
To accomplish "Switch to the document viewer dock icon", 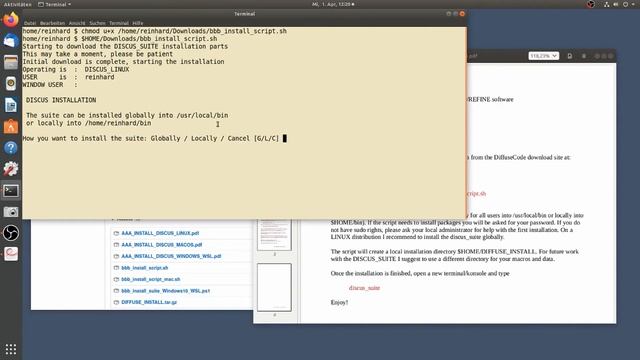I will point(11,254).
